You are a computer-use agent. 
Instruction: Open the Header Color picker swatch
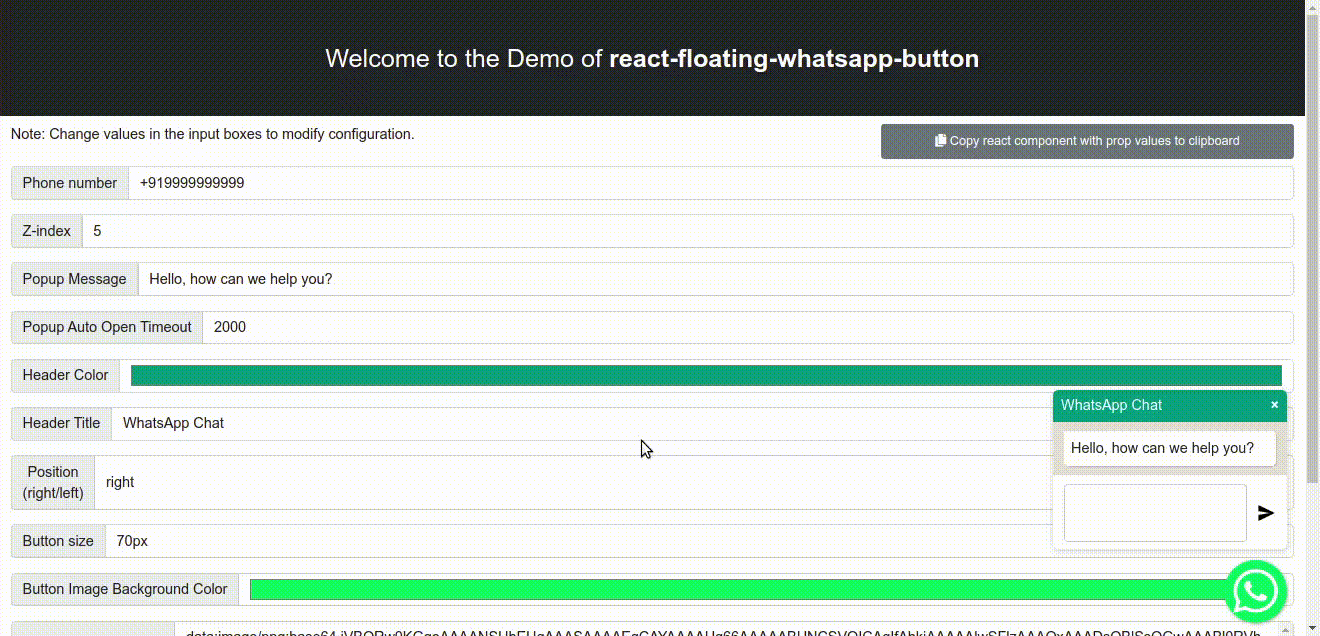click(x=706, y=375)
